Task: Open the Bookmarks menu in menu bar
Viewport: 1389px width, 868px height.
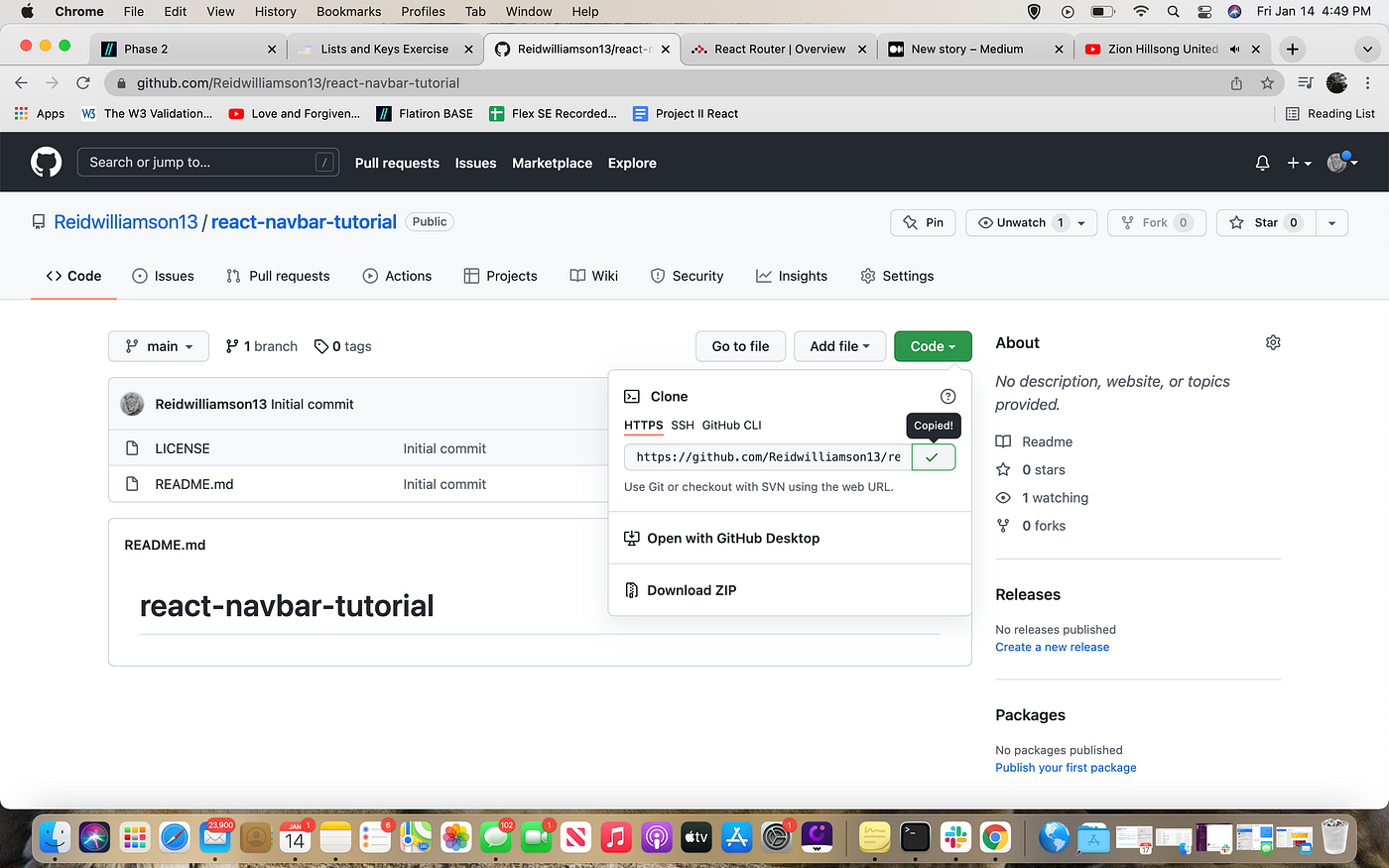Action: coord(348,12)
